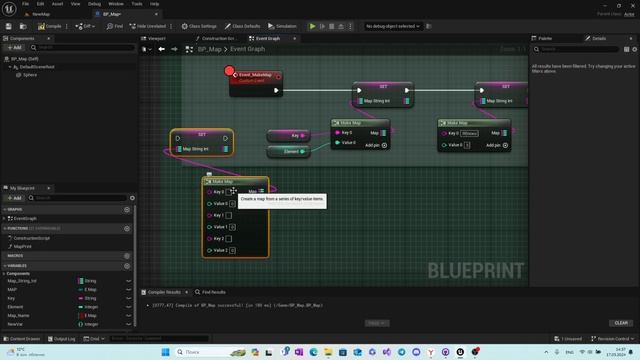The image size is (640, 360).
Task: Select the ConstructionScript function
Action: pos(32,238)
